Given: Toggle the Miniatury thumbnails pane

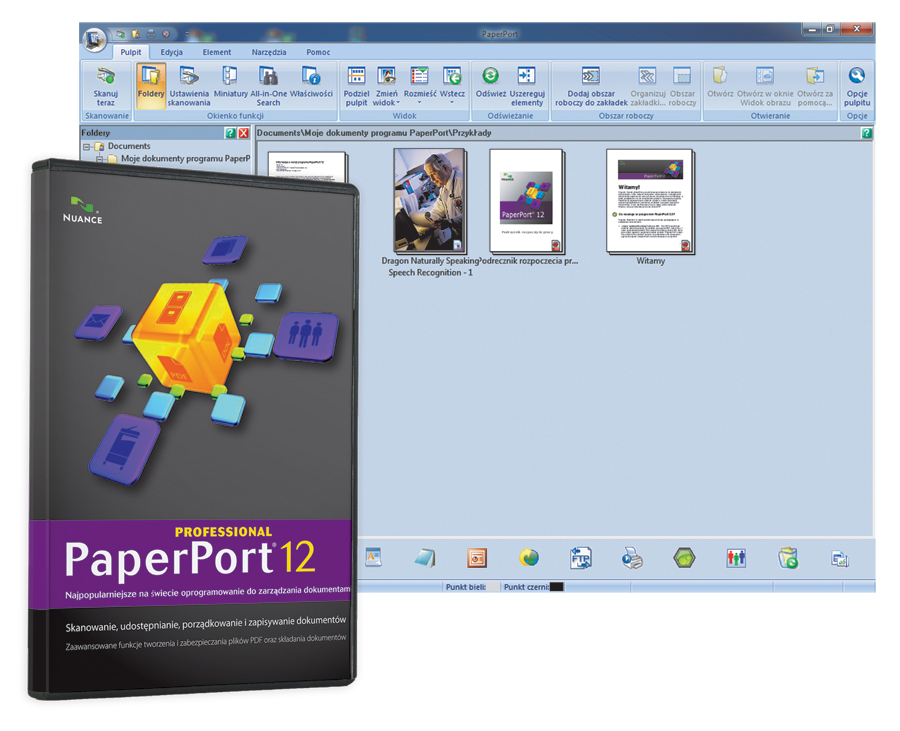Looking at the screenshot, I should tap(230, 83).
